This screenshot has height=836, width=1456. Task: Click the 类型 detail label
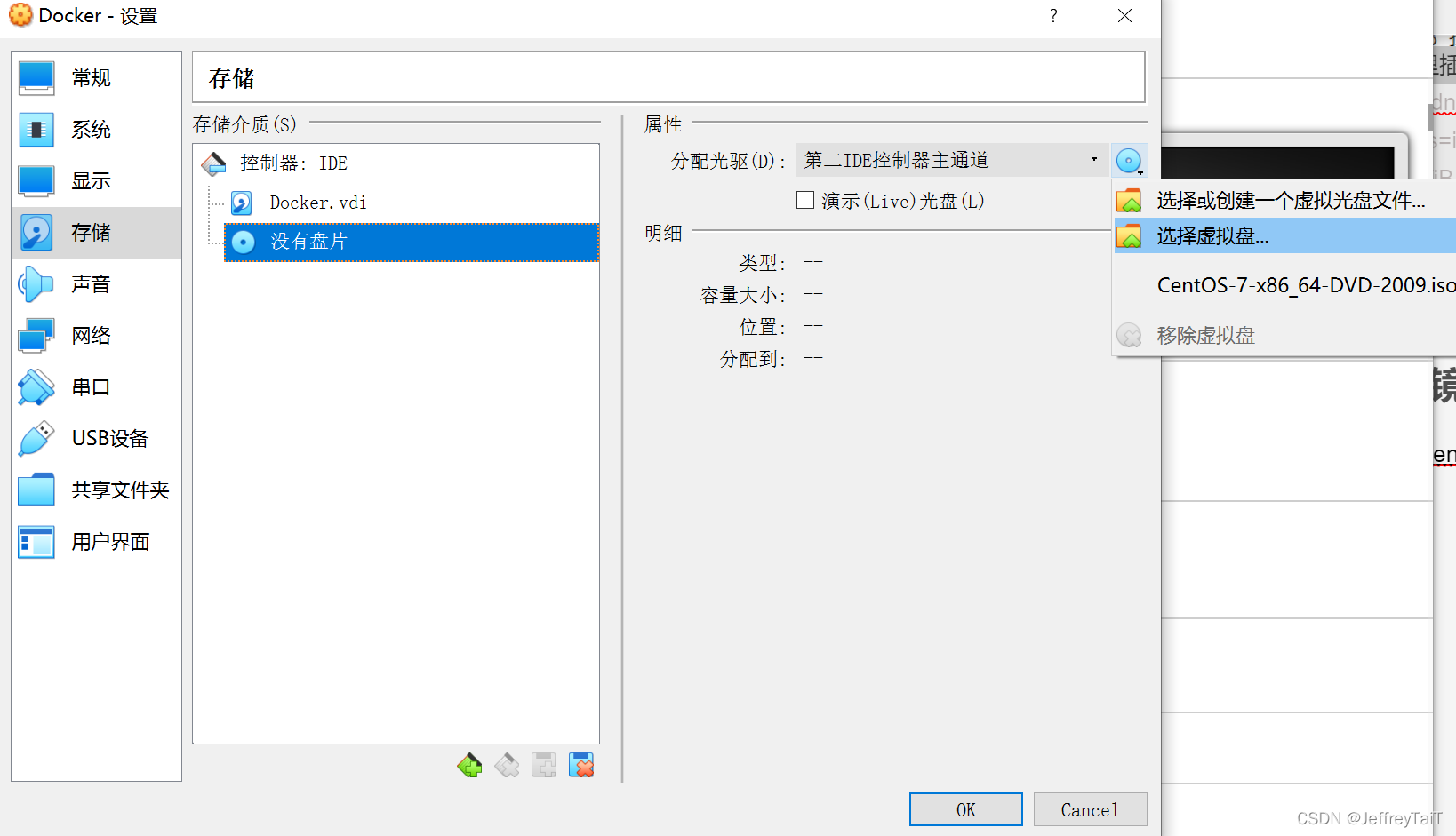tap(762, 263)
